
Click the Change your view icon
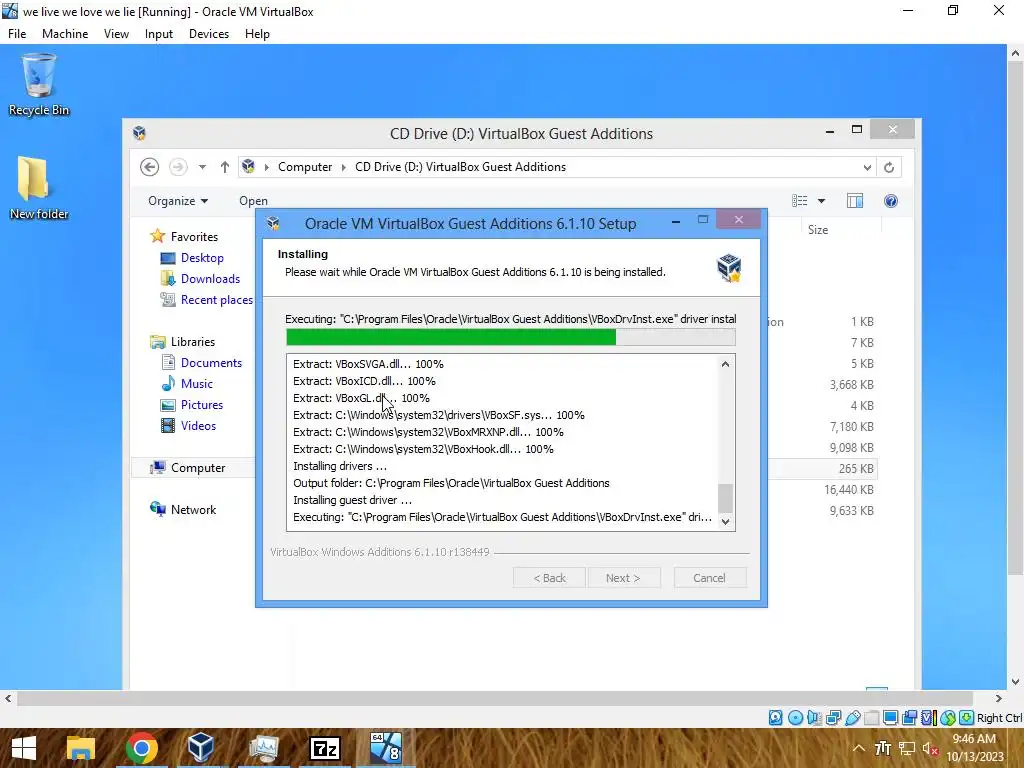800,200
